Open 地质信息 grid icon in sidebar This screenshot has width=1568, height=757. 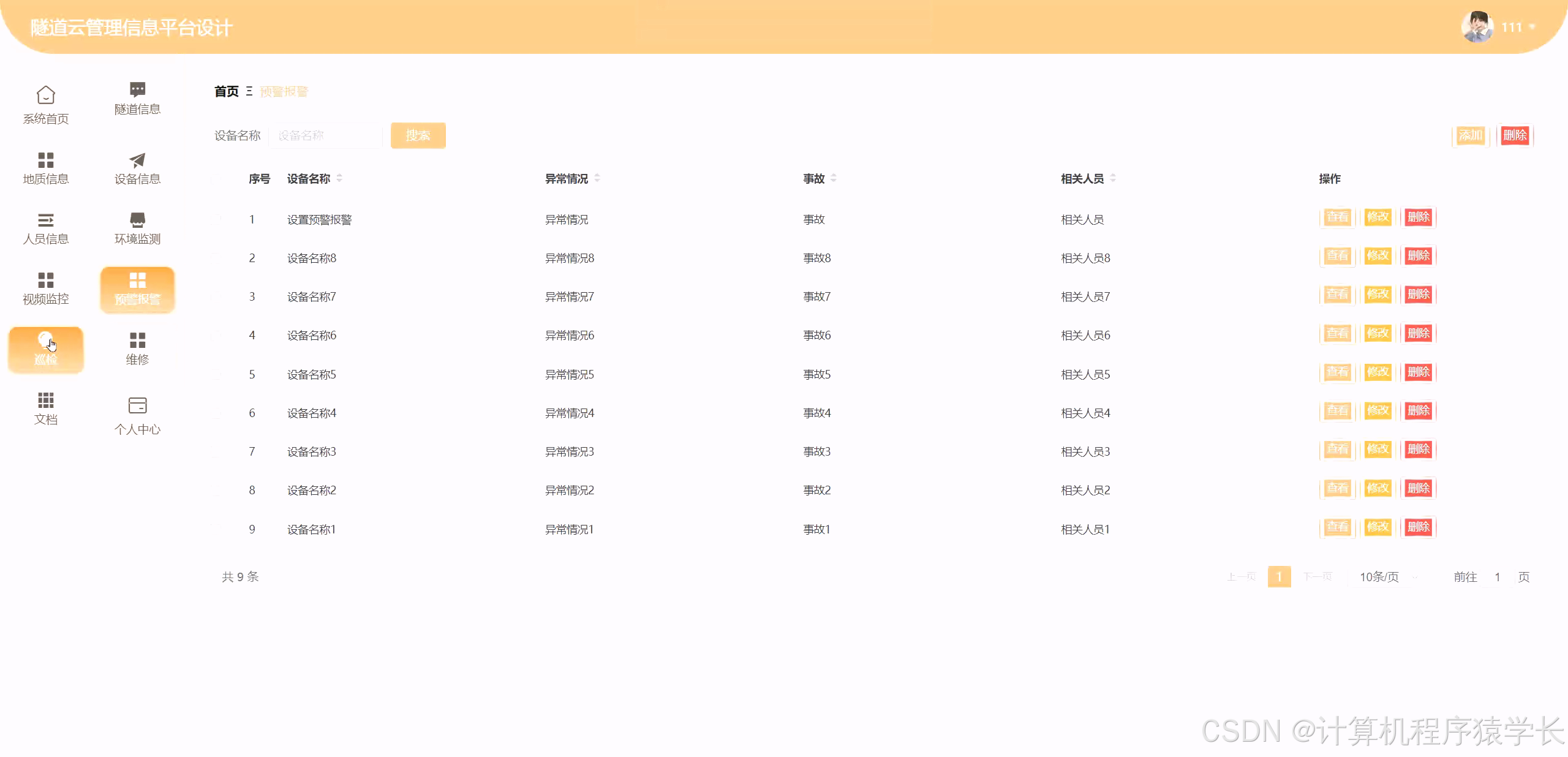(x=46, y=160)
